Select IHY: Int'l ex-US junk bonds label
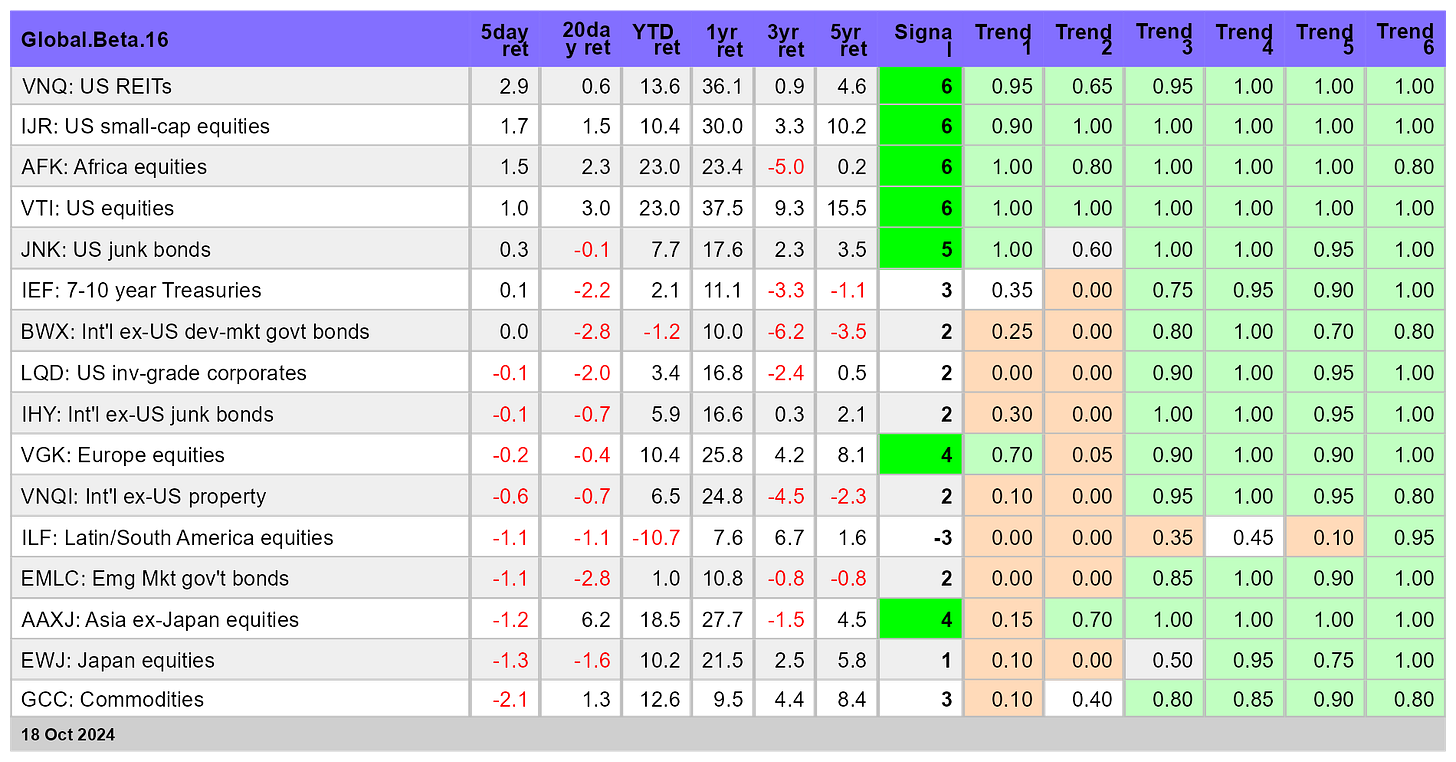1456x762 pixels. pos(147,414)
